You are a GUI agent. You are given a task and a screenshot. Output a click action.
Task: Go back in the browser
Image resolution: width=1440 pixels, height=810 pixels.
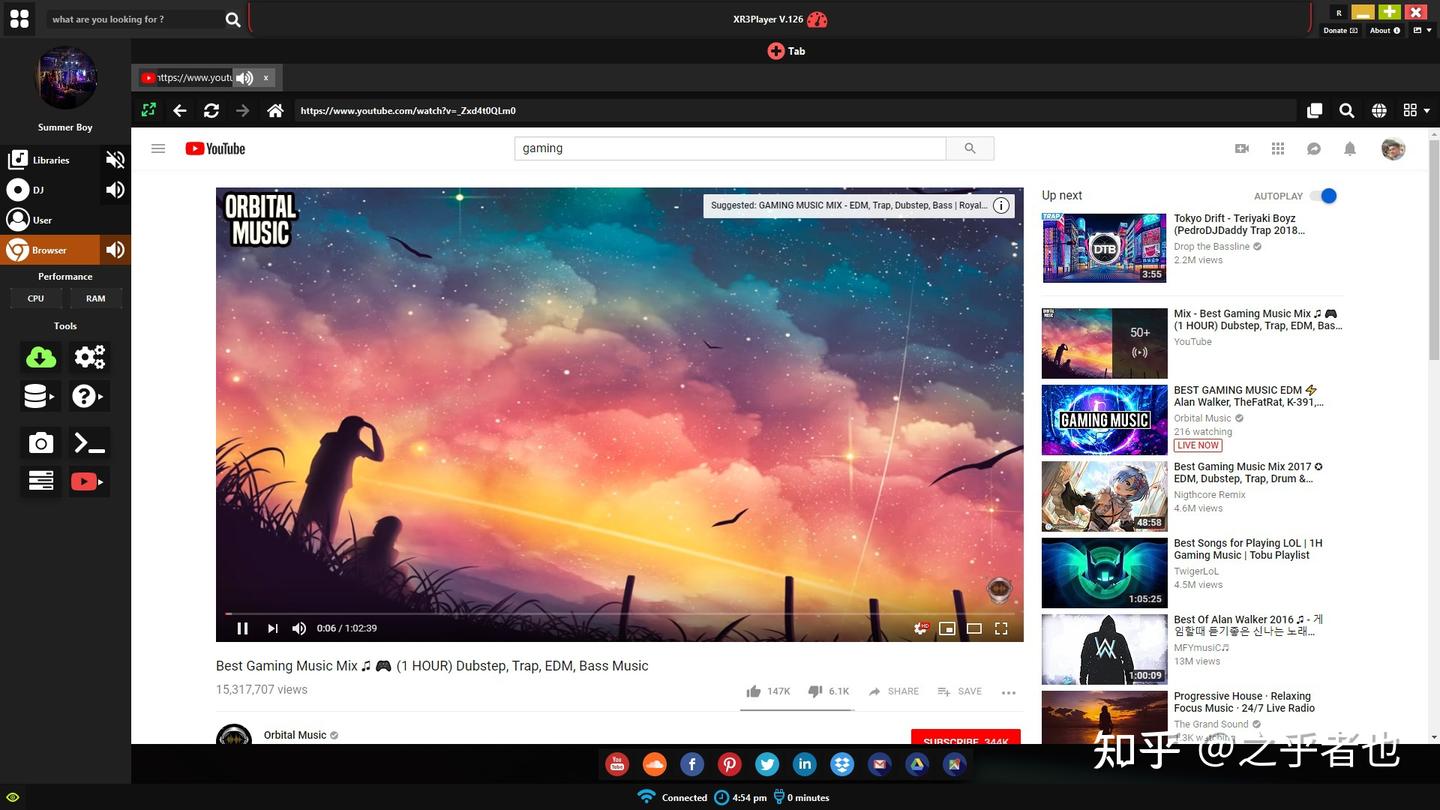point(180,111)
